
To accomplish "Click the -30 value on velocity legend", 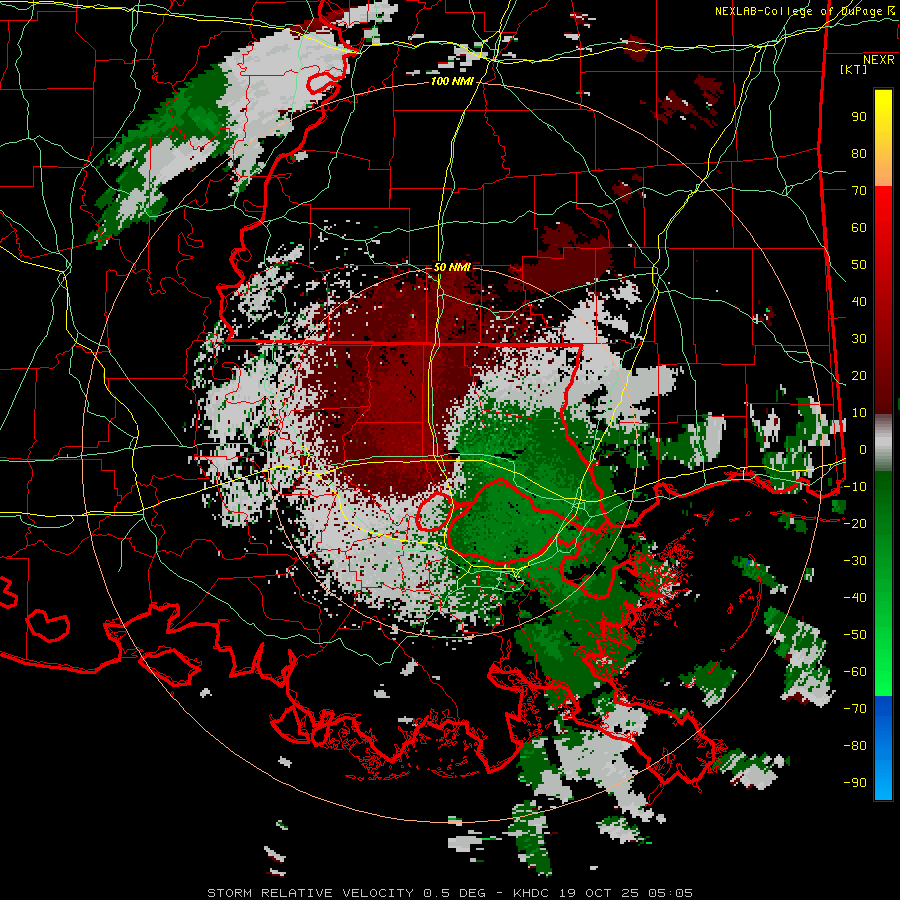I will point(855,561).
